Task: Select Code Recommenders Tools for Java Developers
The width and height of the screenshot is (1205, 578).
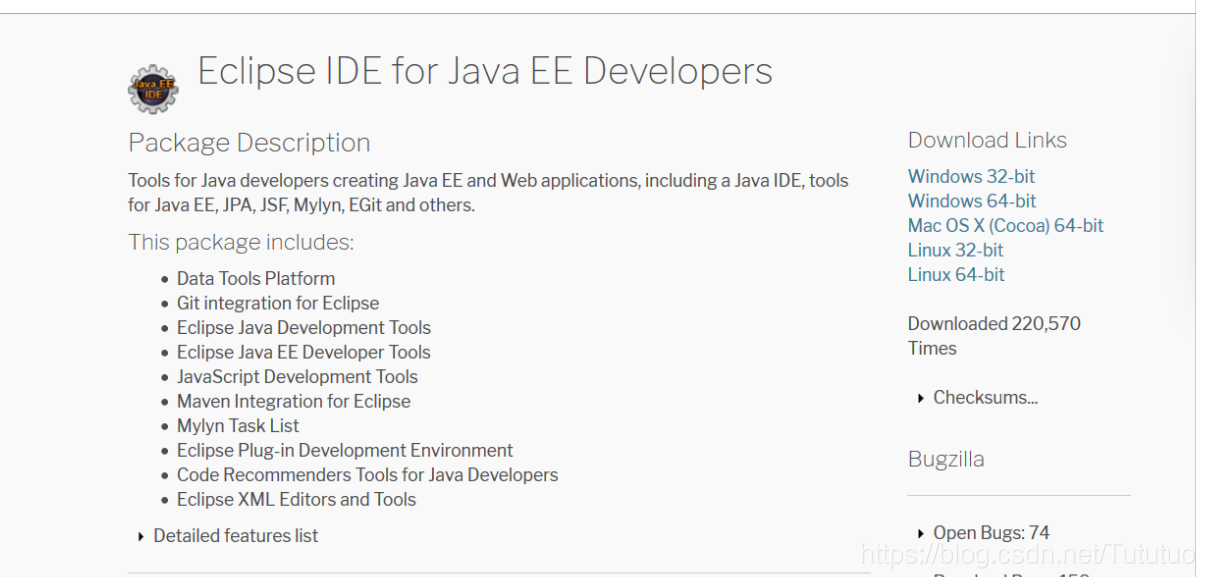Action: 367,475
